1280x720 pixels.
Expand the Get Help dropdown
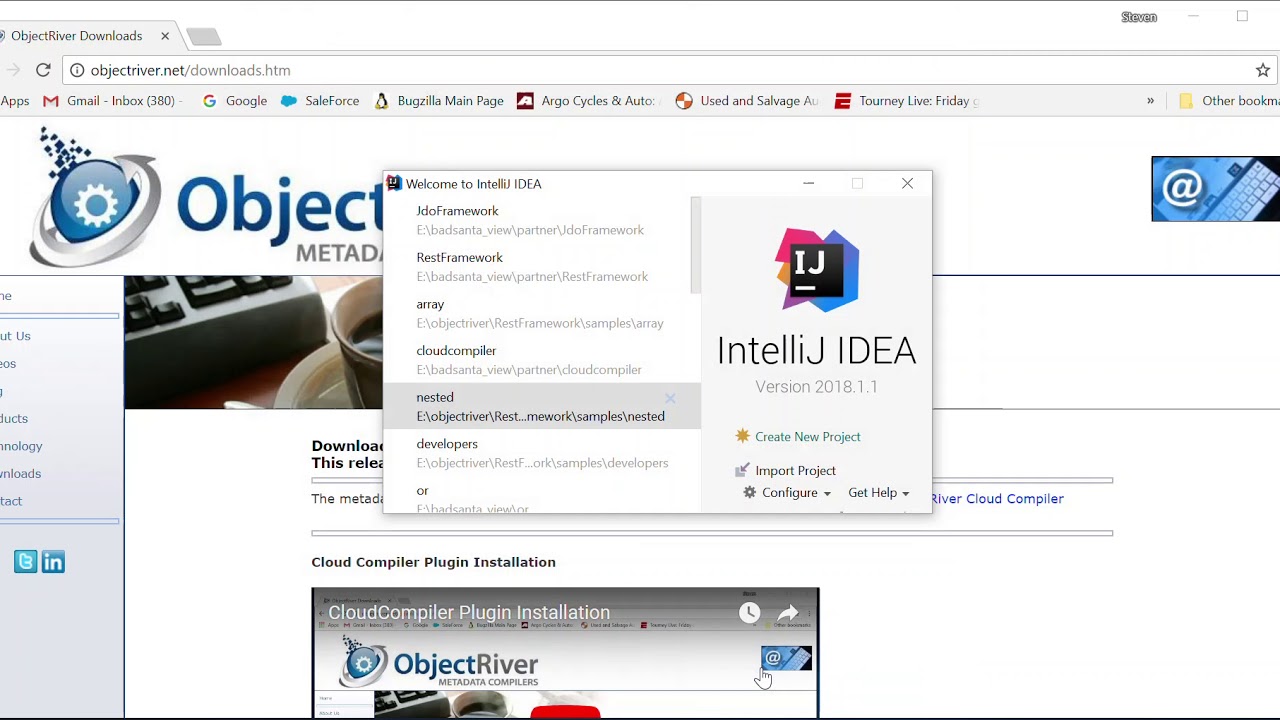coord(879,493)
